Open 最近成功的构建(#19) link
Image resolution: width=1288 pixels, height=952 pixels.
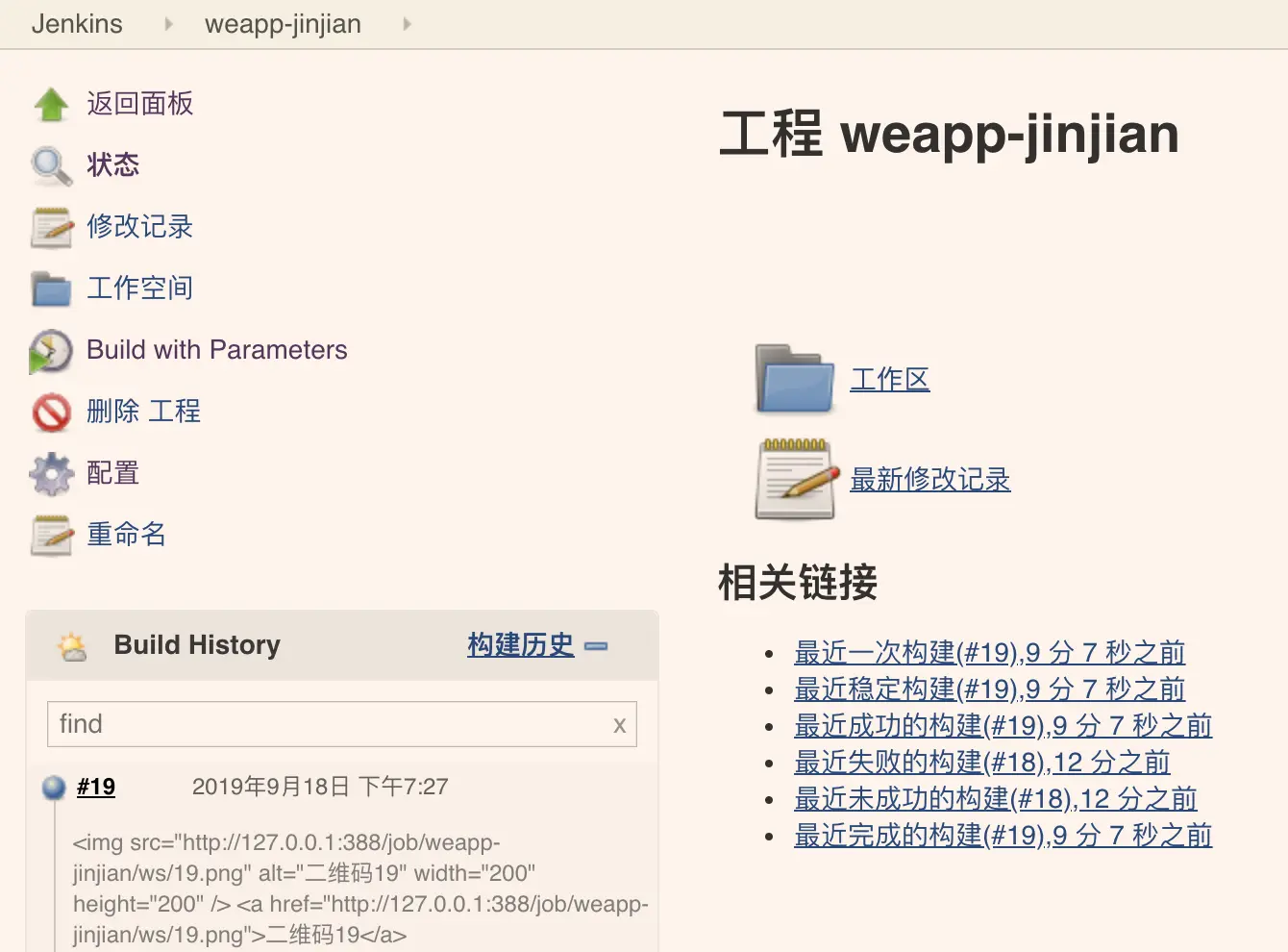(1003, 726)
